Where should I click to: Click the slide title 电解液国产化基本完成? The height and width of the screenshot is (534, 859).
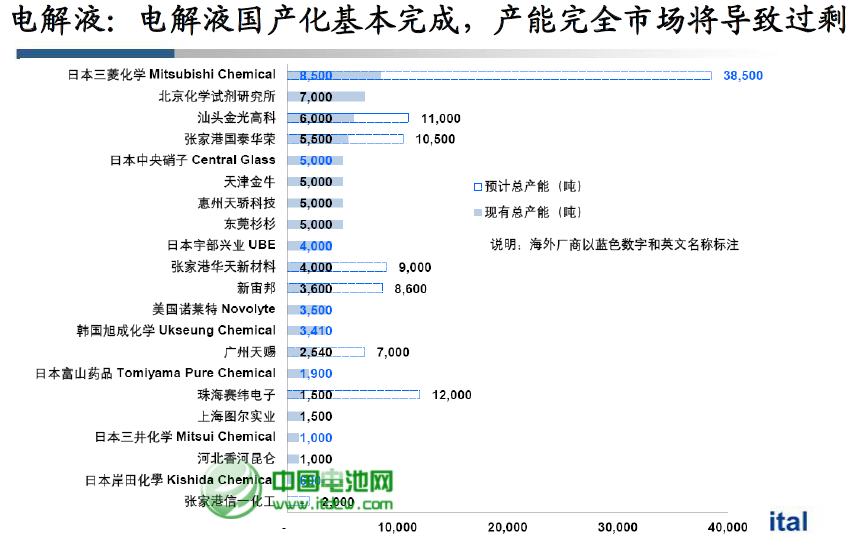click(428, 22)
